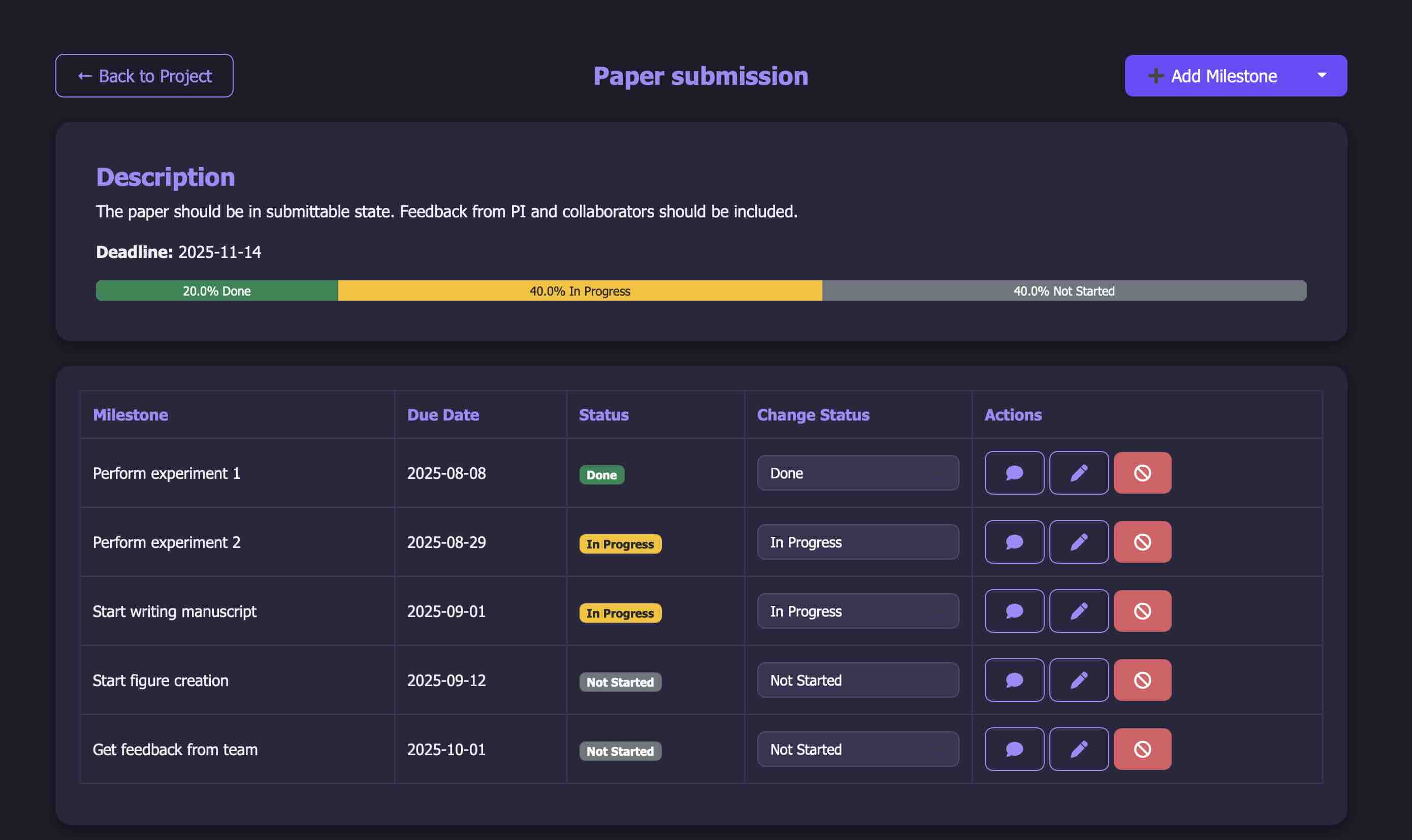The height and width of the screenshot is (840, 1412).
Task: Click the Deadline 2025-11-14 text
Action: point(179,252)
